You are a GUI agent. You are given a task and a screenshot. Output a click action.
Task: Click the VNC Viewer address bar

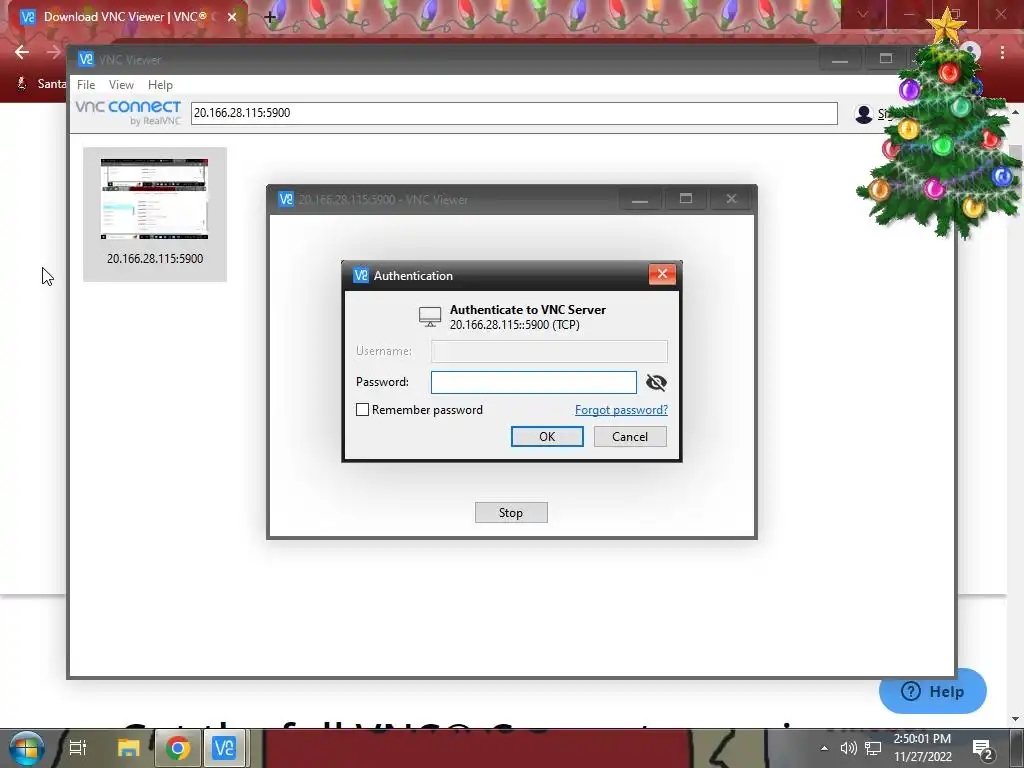pos(514,113)
